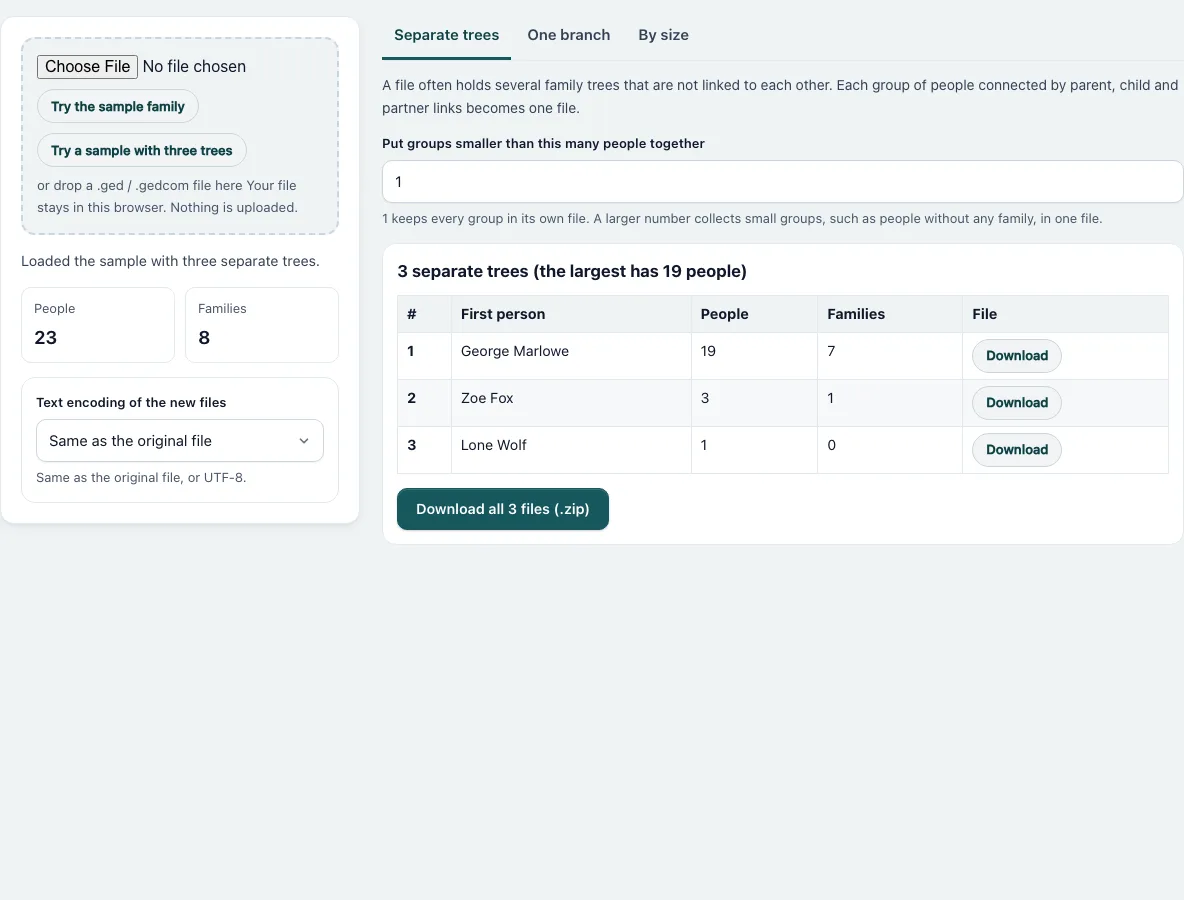Click the 3 separate trees heading

pos(572,271)
